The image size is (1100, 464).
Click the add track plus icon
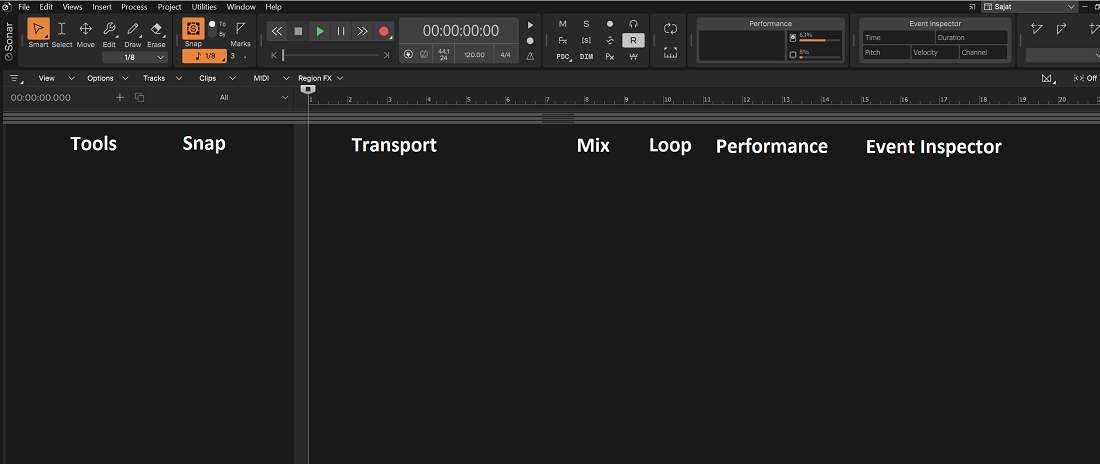pyautogui.click(x=120, y=97)
